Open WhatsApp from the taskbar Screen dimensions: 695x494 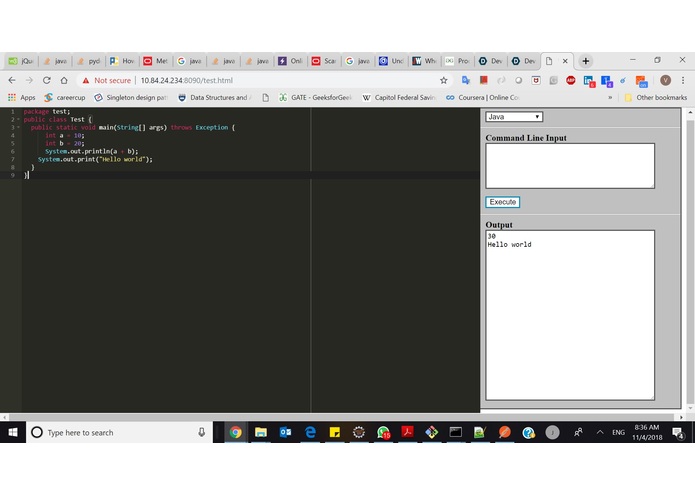pyautogui.click(x=383, y=432)
